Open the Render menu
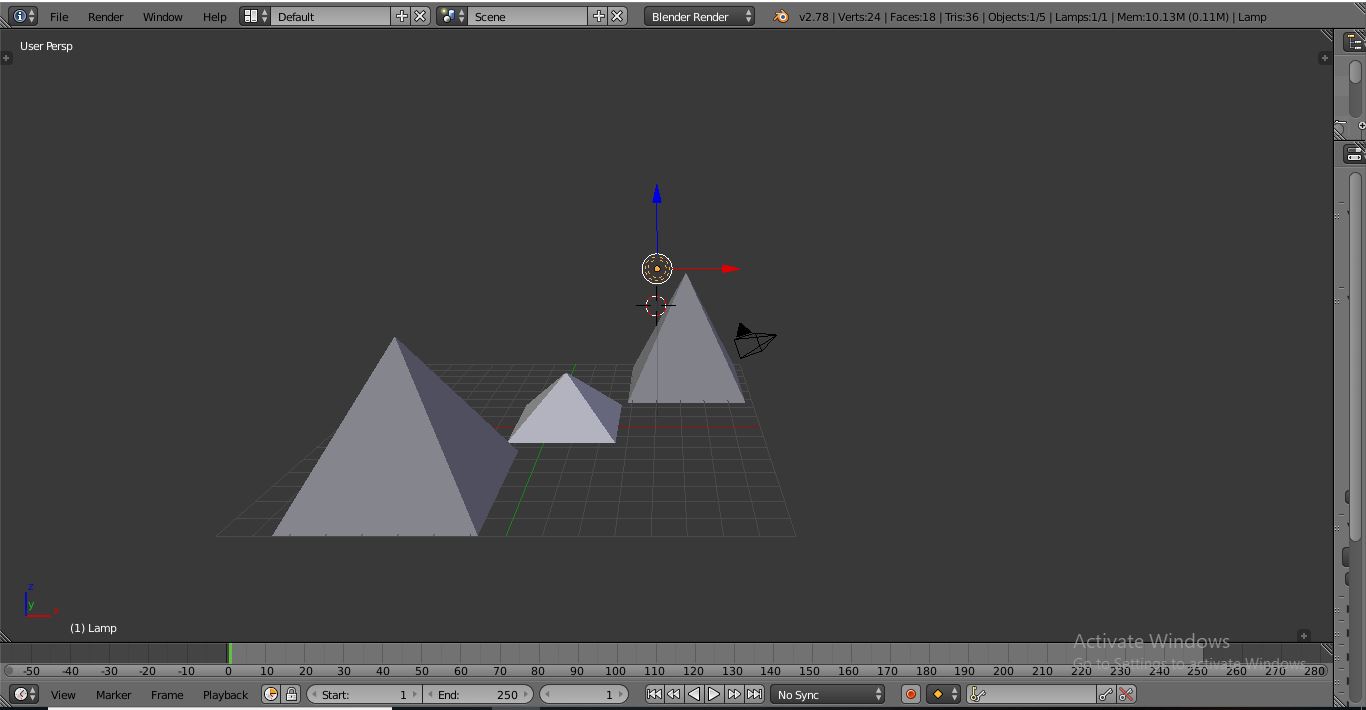The width and height of the screenshot is (1366, 710). tap(105, 17)
